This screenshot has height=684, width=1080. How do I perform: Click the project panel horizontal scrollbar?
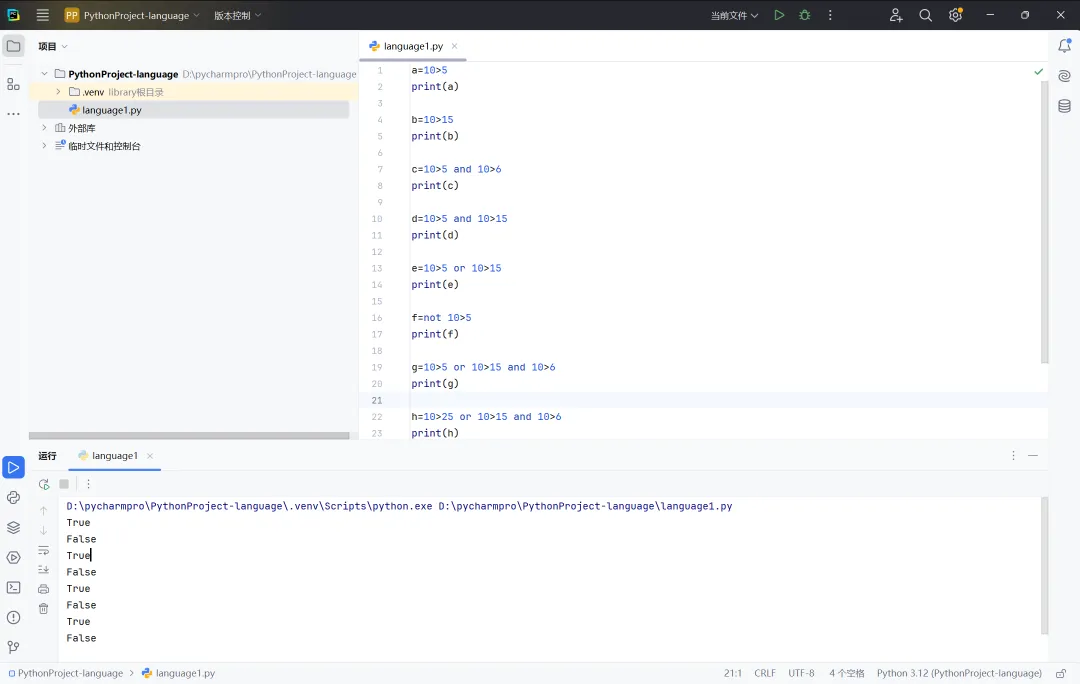coord(189,435)
